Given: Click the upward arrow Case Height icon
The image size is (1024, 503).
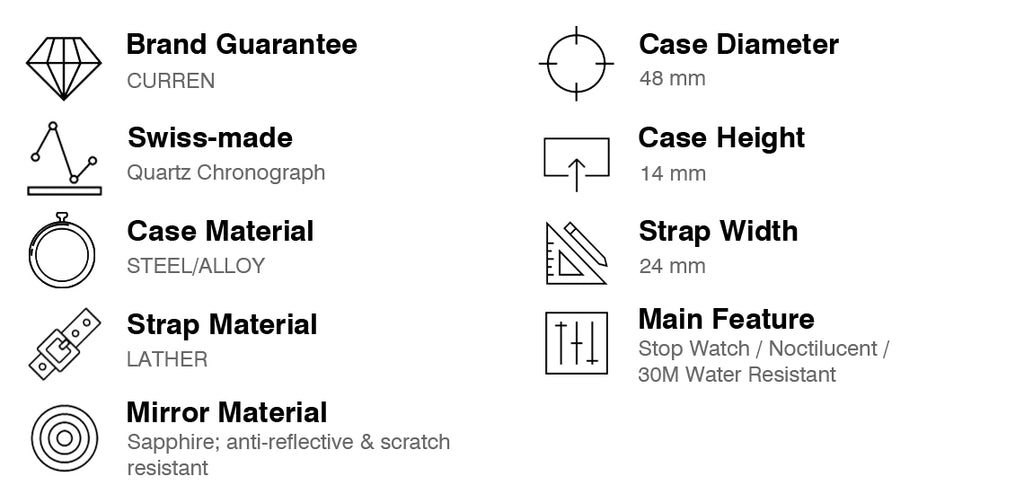Looking at the screenshot, I should tap(576, 163).
